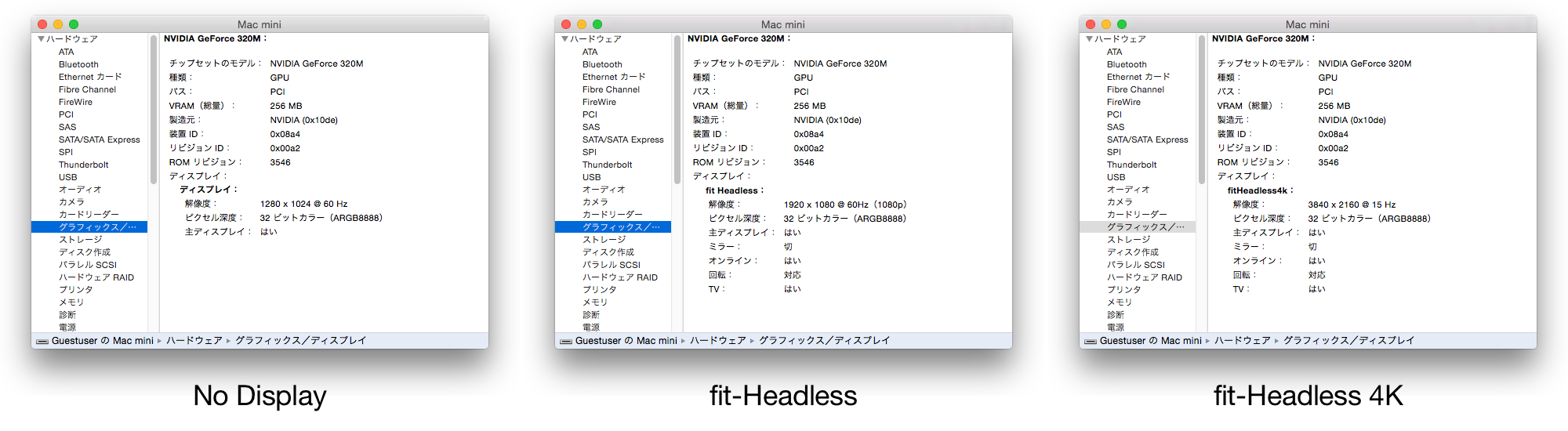
Task: Click 256 MB VRAM value in No Display window
Action: 286,106
